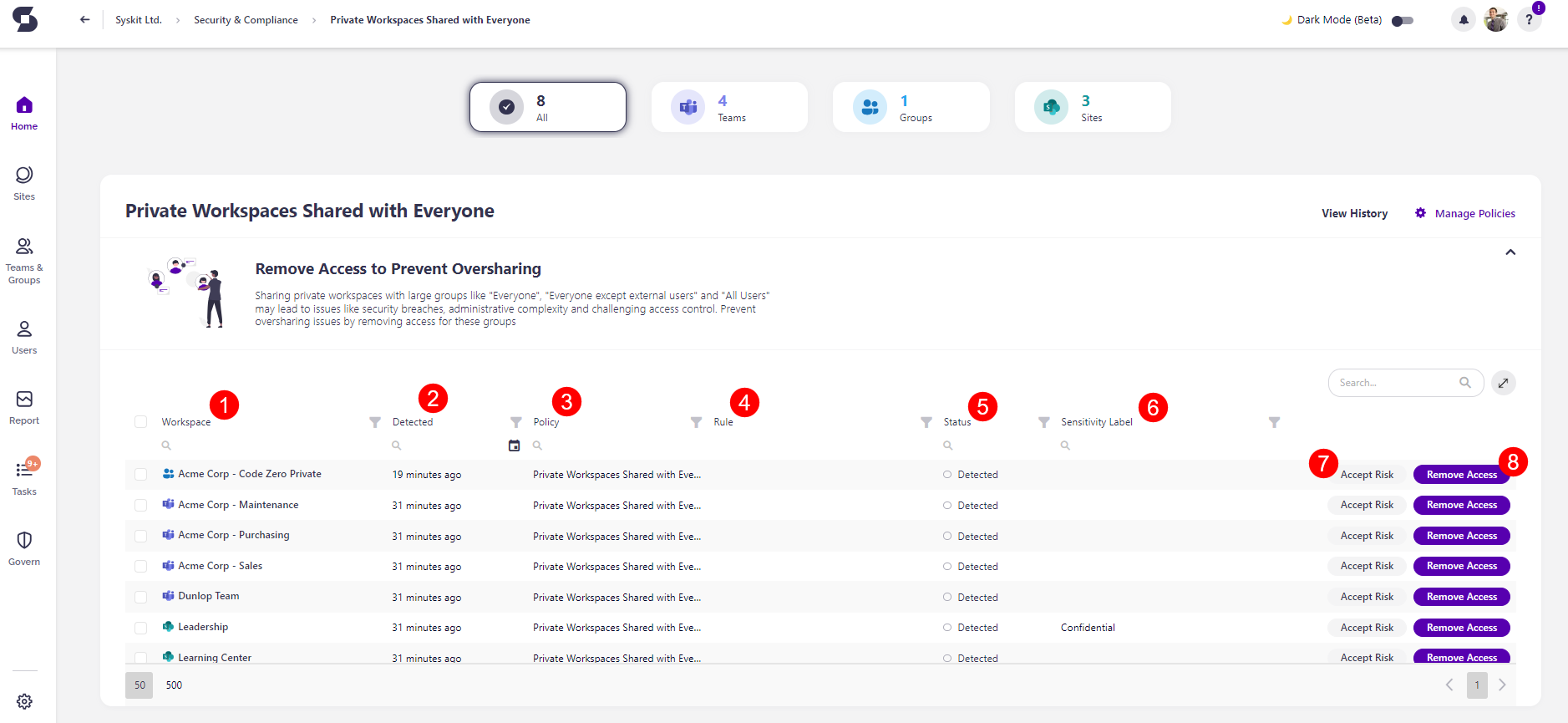
Task: Open View History
Action: click(1354, 213)
